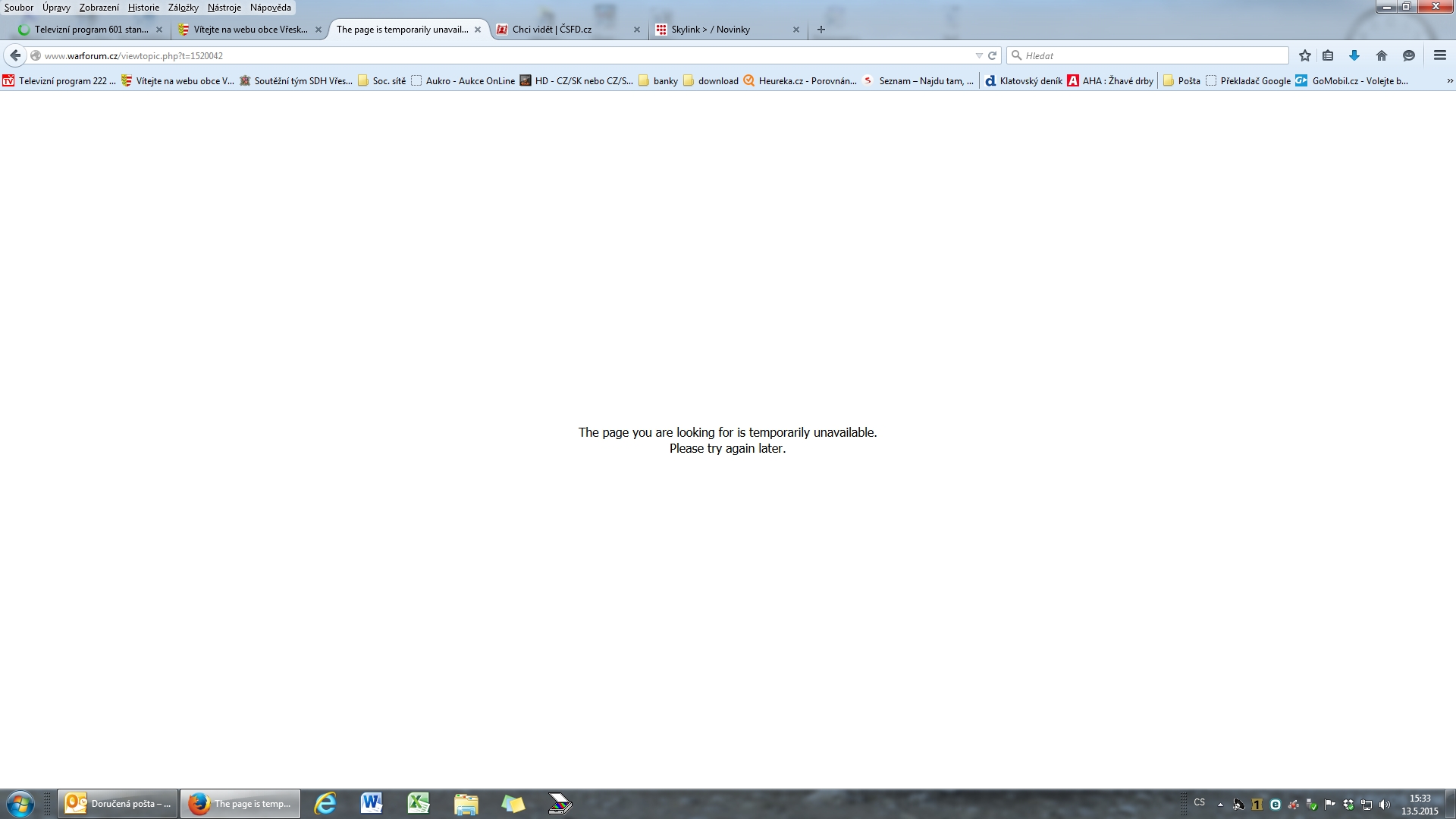Viewport: 1456px width, 819px height.
Task: Close the Skylink Novinky tab
Action: click(795, 30)
